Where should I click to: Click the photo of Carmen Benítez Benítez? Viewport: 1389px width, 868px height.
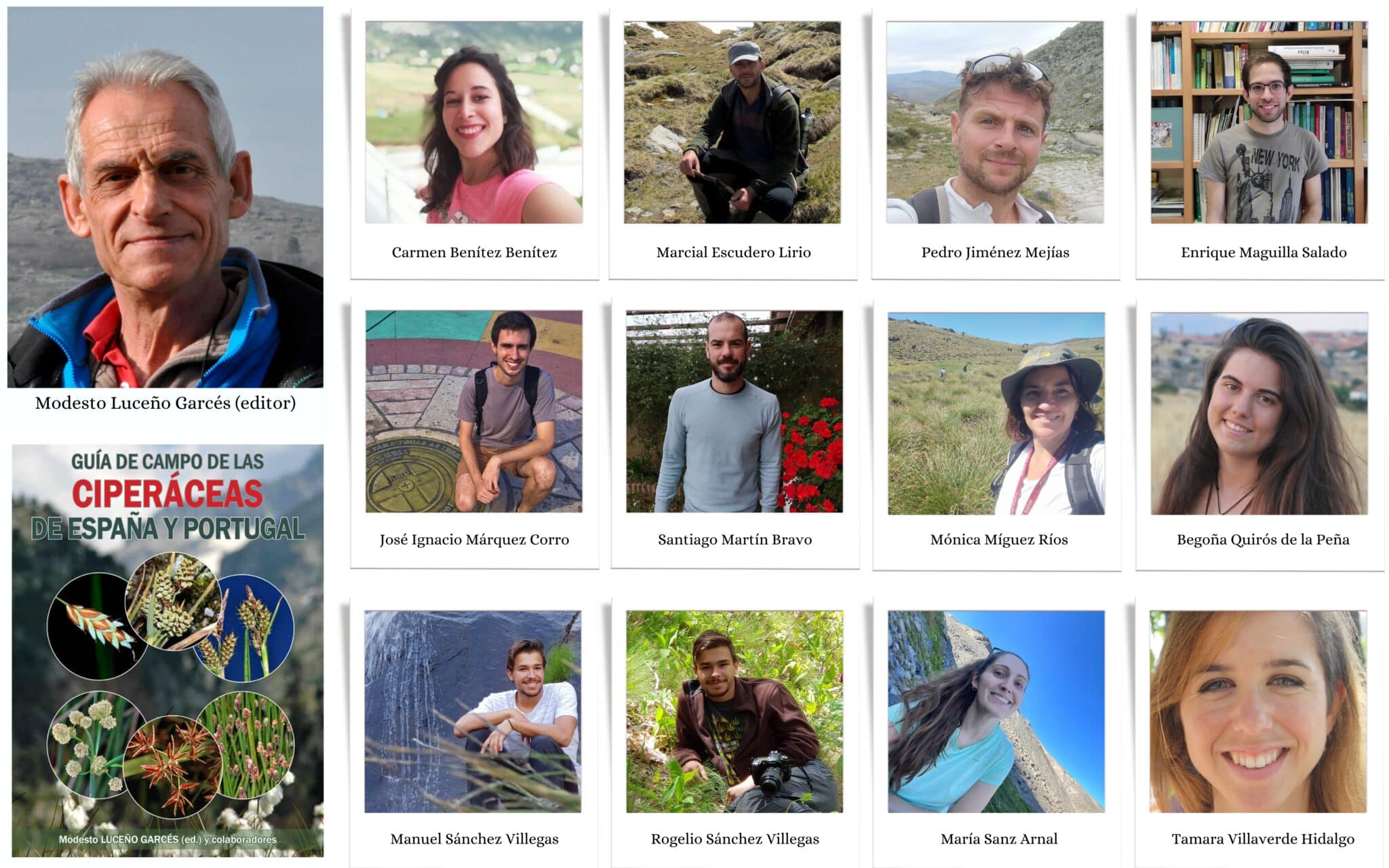[473, 122]
